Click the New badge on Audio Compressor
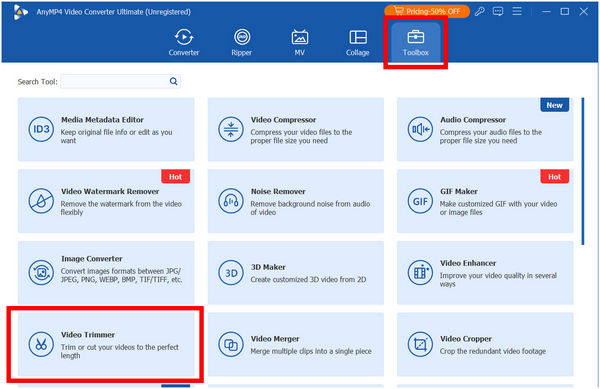This screenshot has height=389, width=600. click(x=554, y=105)
